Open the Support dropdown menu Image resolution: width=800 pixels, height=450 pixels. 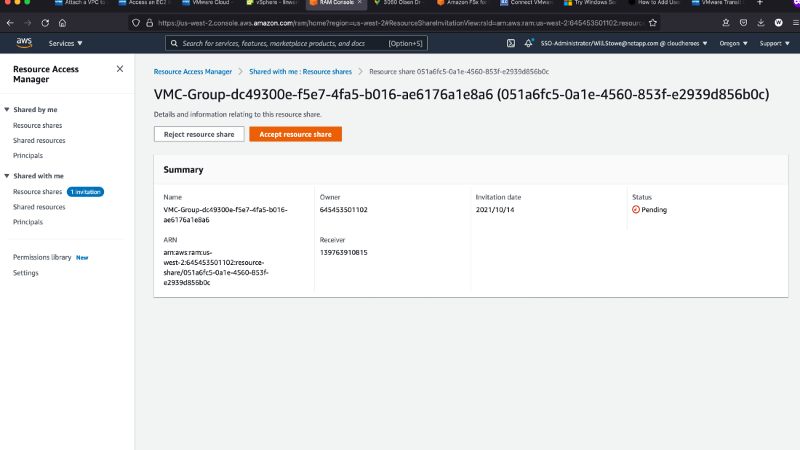pos(774,43)
